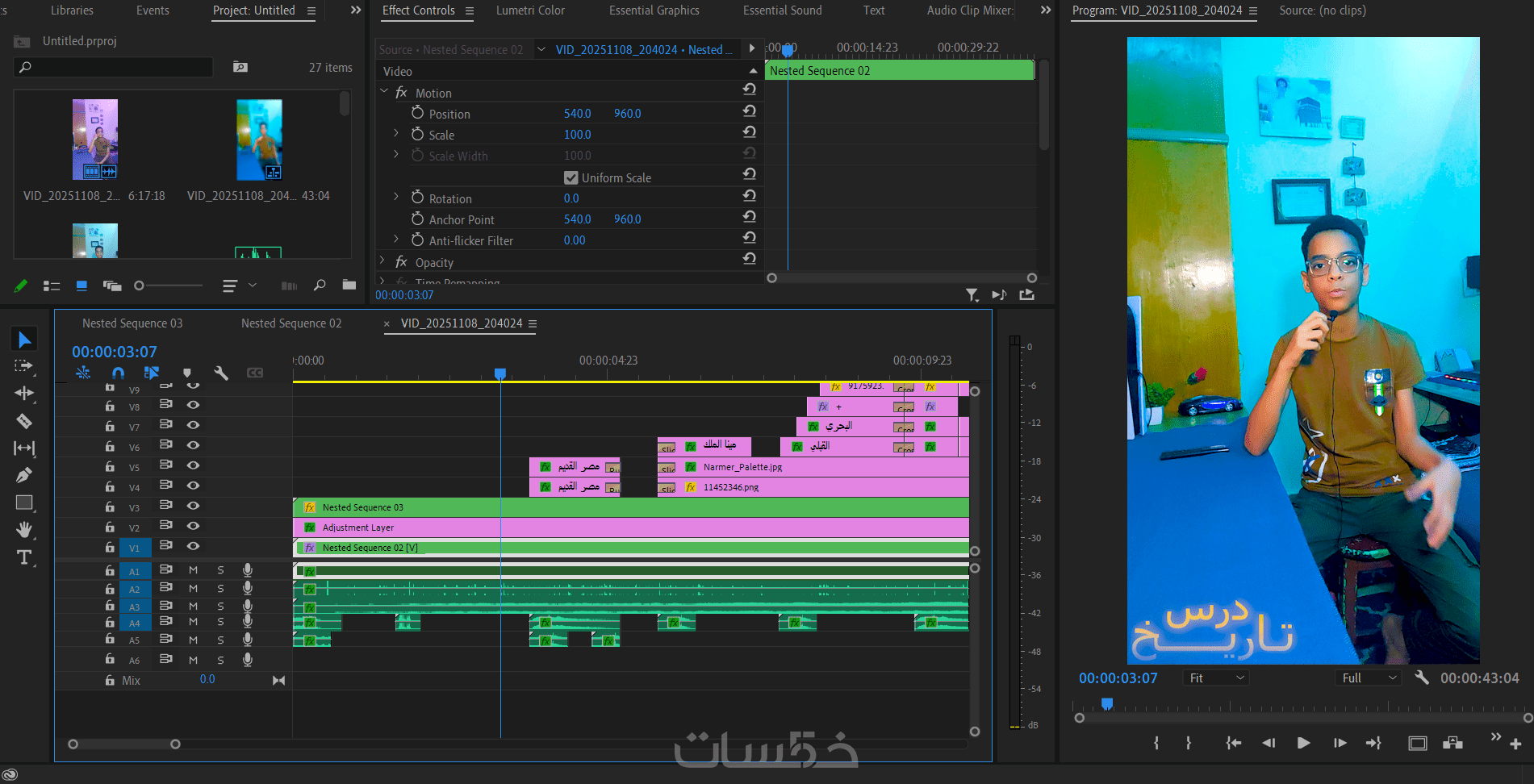
Task: Hide track V3 output with eye icon
Action: (x=194, y=506)
